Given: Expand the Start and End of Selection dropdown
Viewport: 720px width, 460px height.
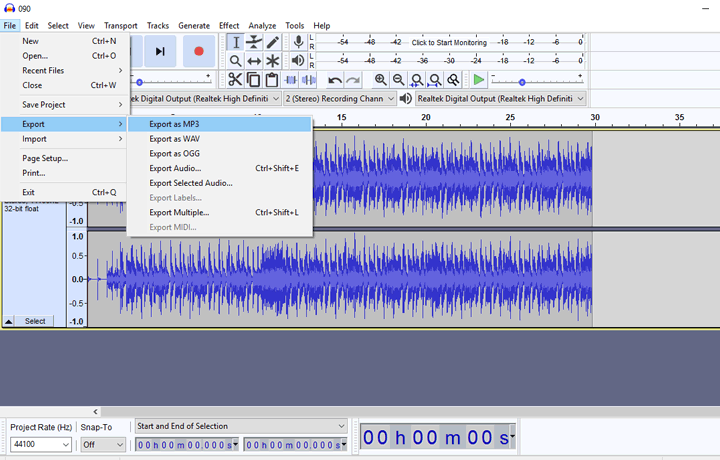Looking at the screenshot, I should point(241,426).
